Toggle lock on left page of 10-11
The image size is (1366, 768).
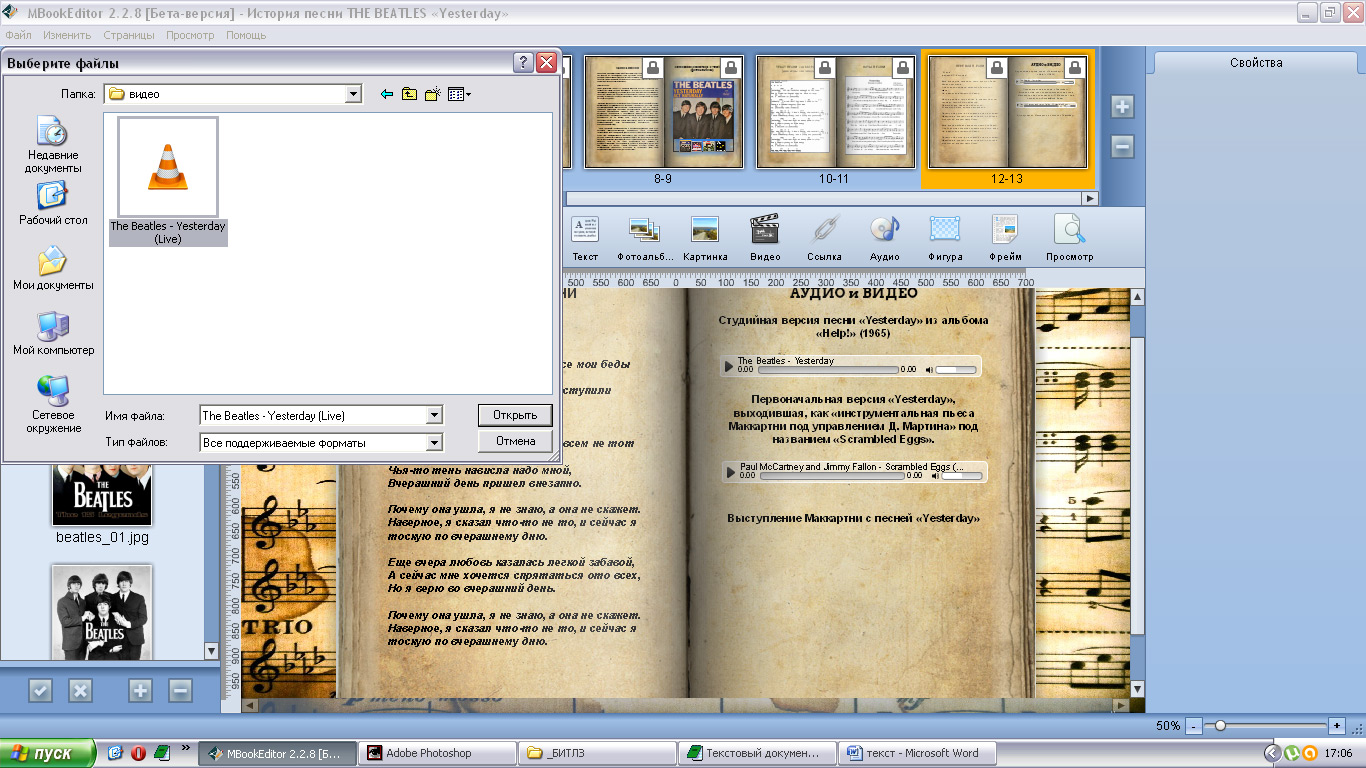(824, 68)
